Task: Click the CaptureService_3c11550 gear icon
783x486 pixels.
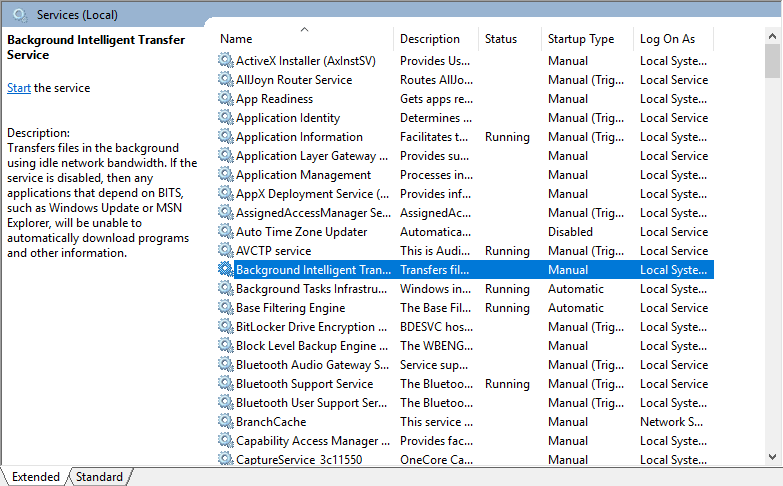Action: coord(226,459)
